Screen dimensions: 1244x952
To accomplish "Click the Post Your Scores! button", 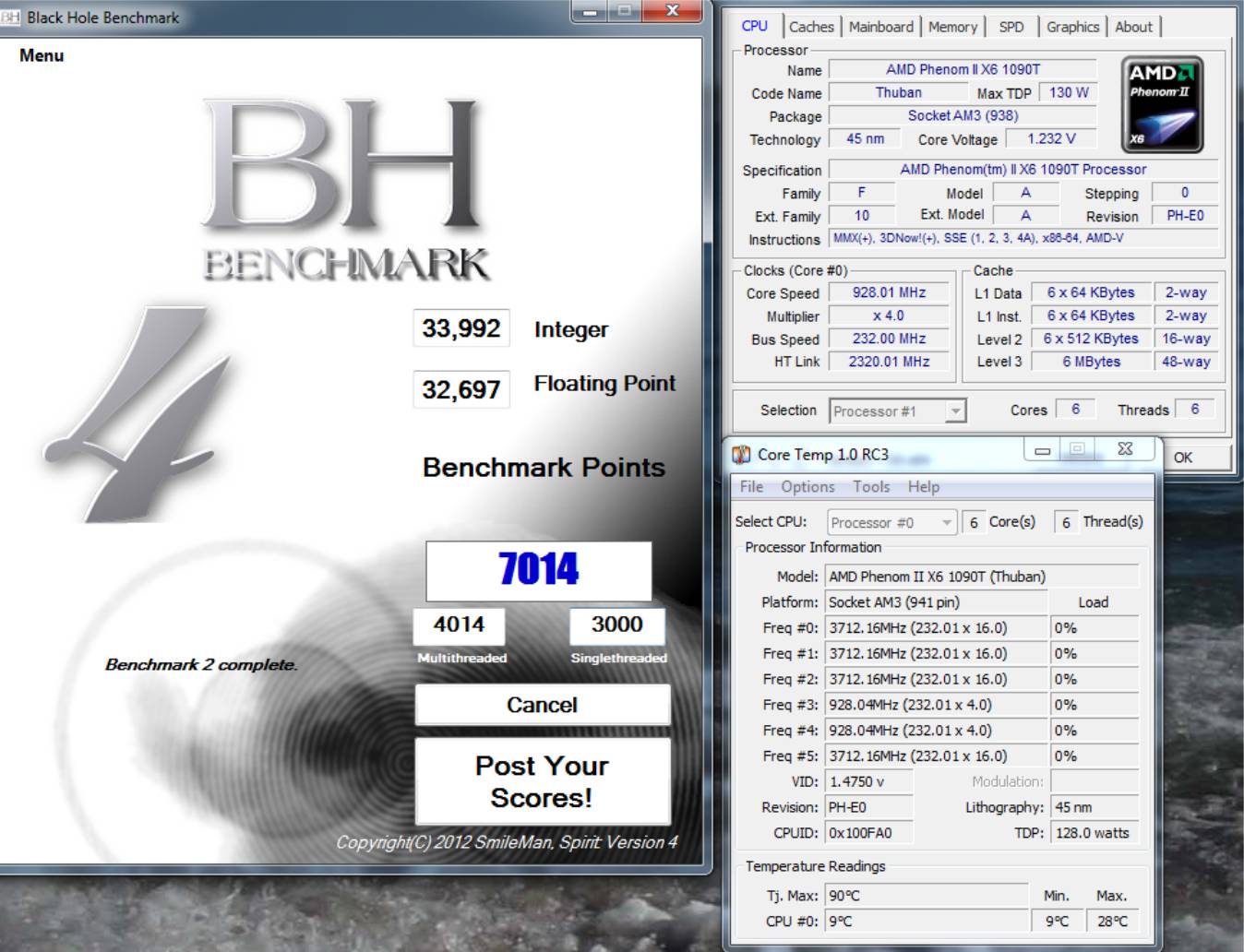I will (543, 781).
